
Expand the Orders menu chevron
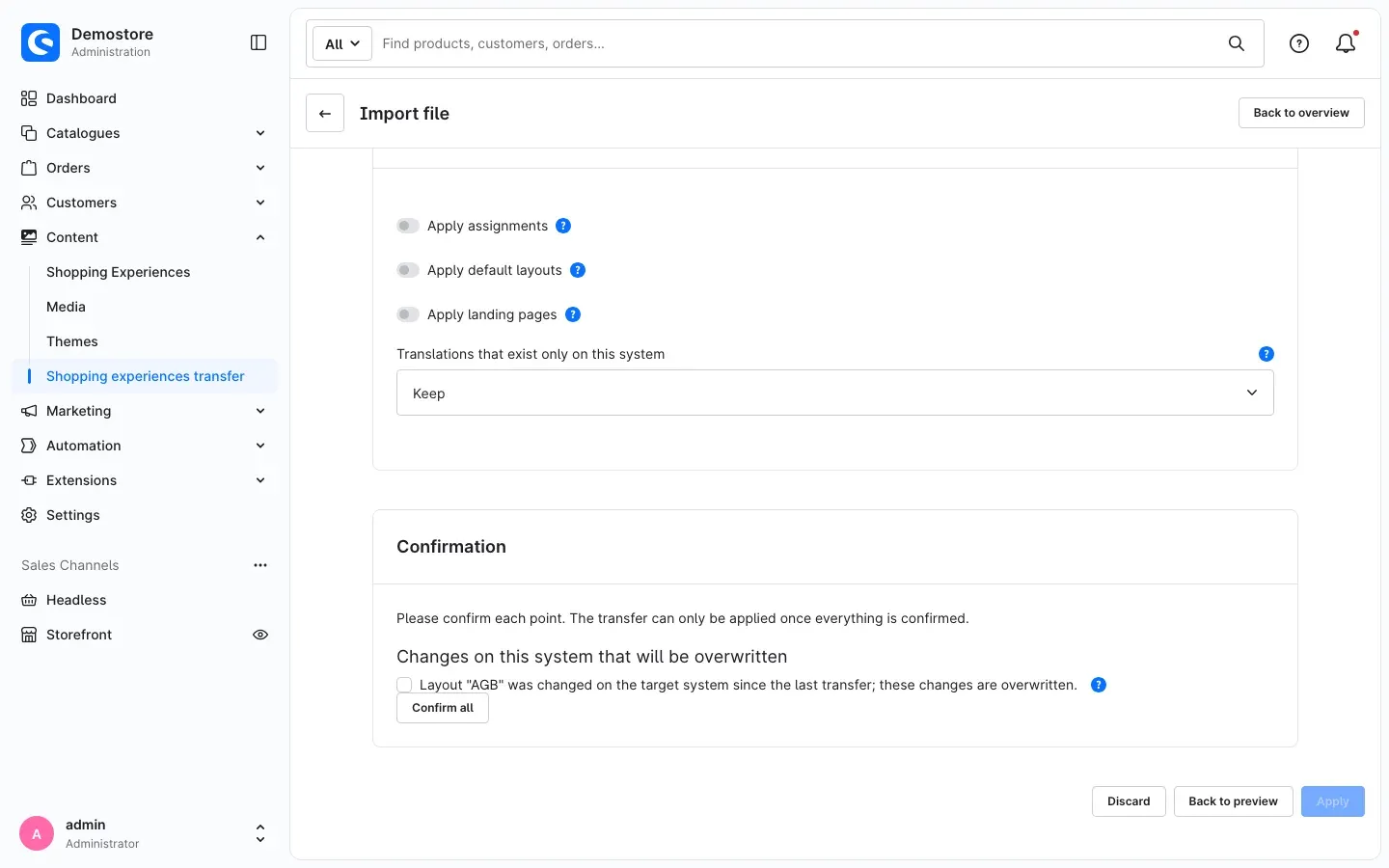260,168
